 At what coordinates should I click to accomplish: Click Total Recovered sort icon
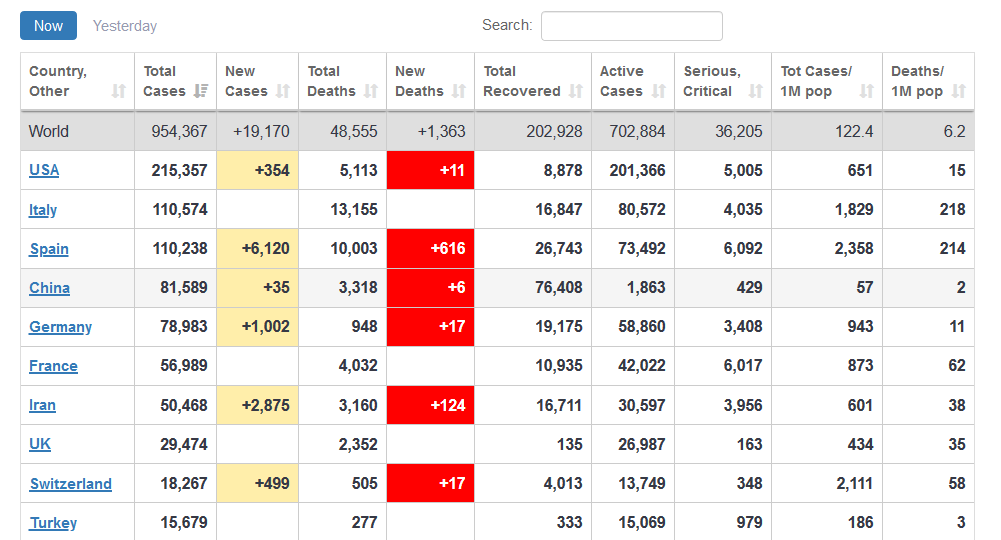(576, 91)
